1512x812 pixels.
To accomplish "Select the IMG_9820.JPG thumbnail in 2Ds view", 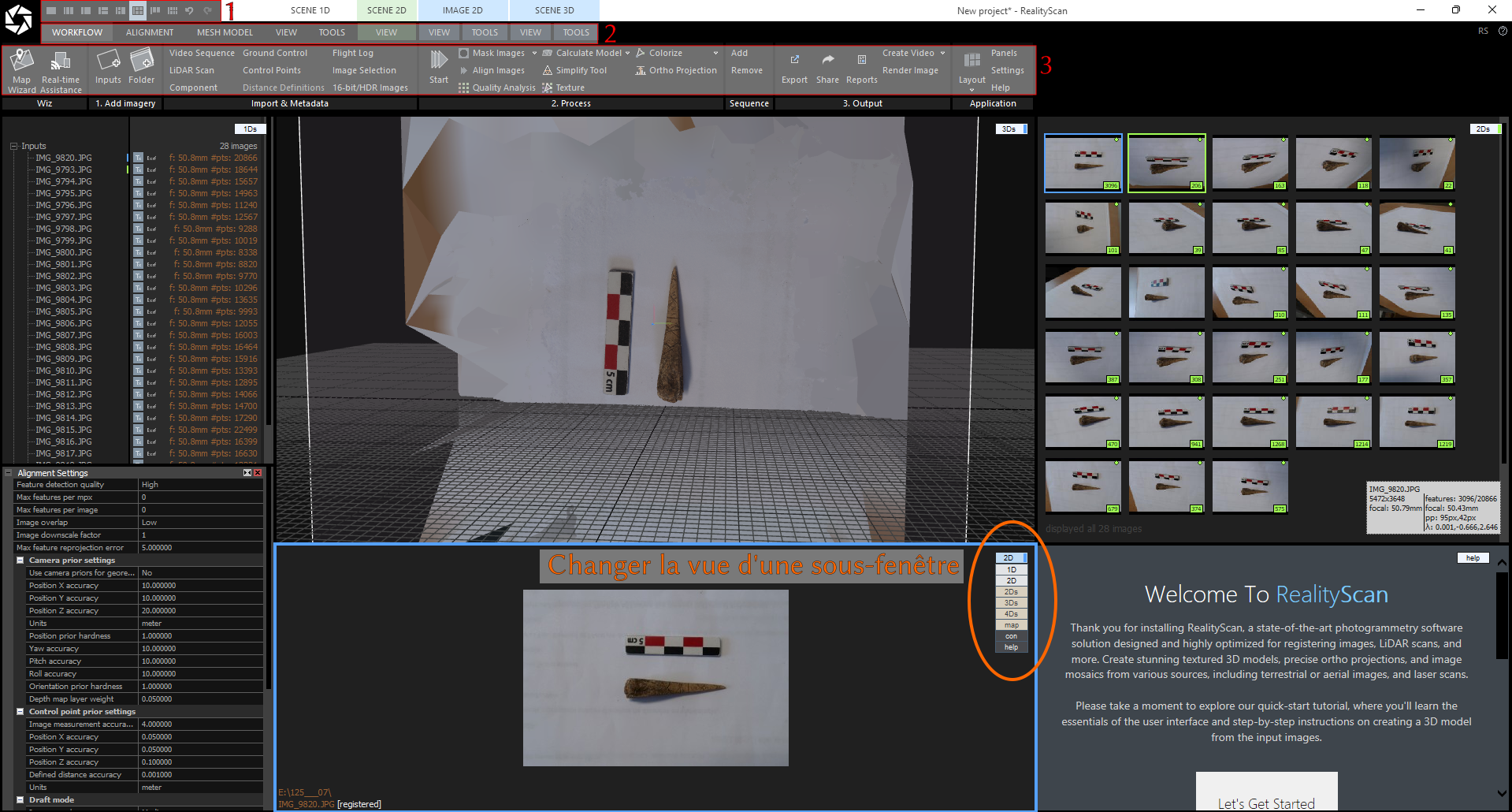I will [x=1083, y=163].
